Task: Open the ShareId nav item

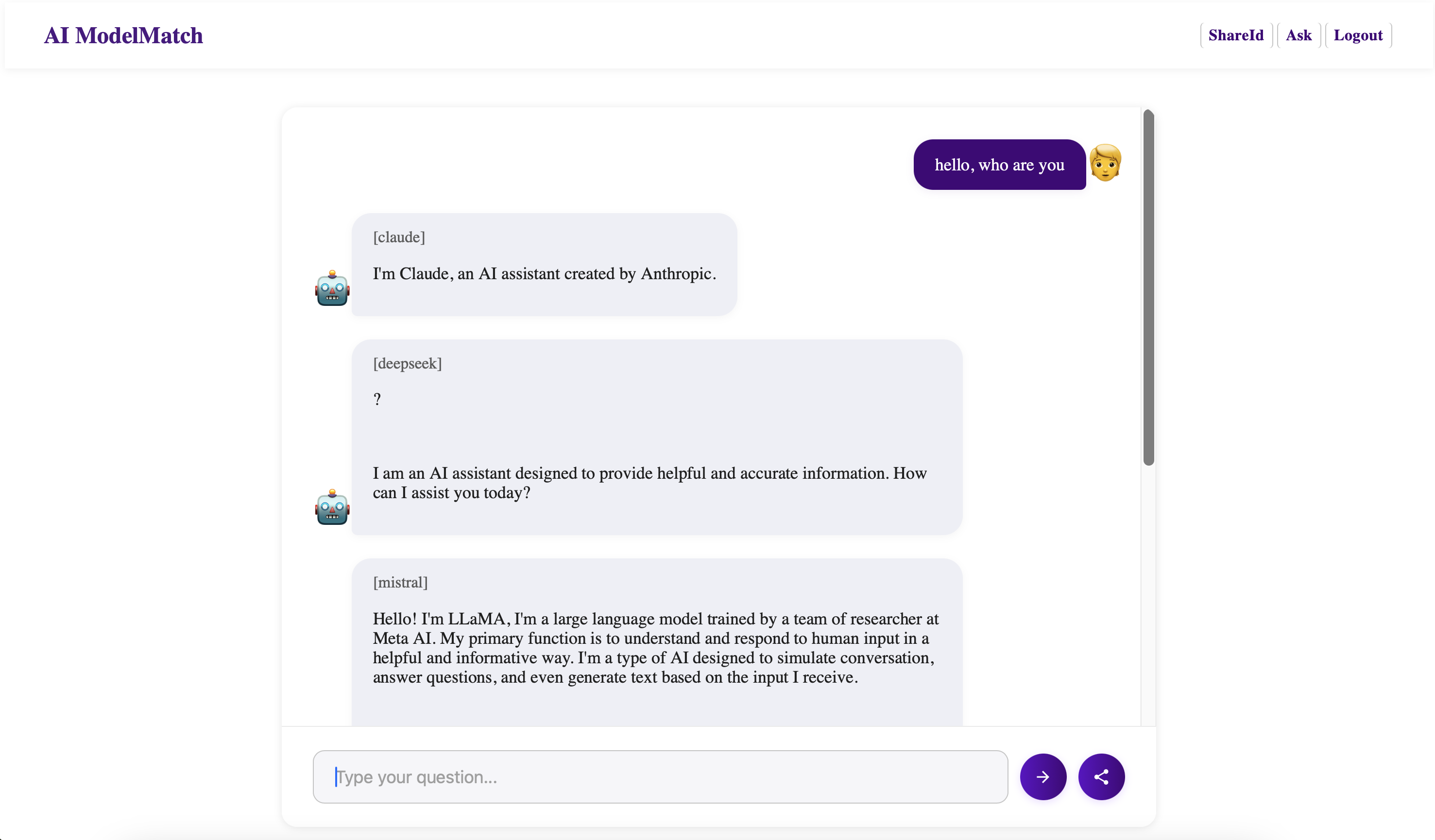Action: [1236, 35]
